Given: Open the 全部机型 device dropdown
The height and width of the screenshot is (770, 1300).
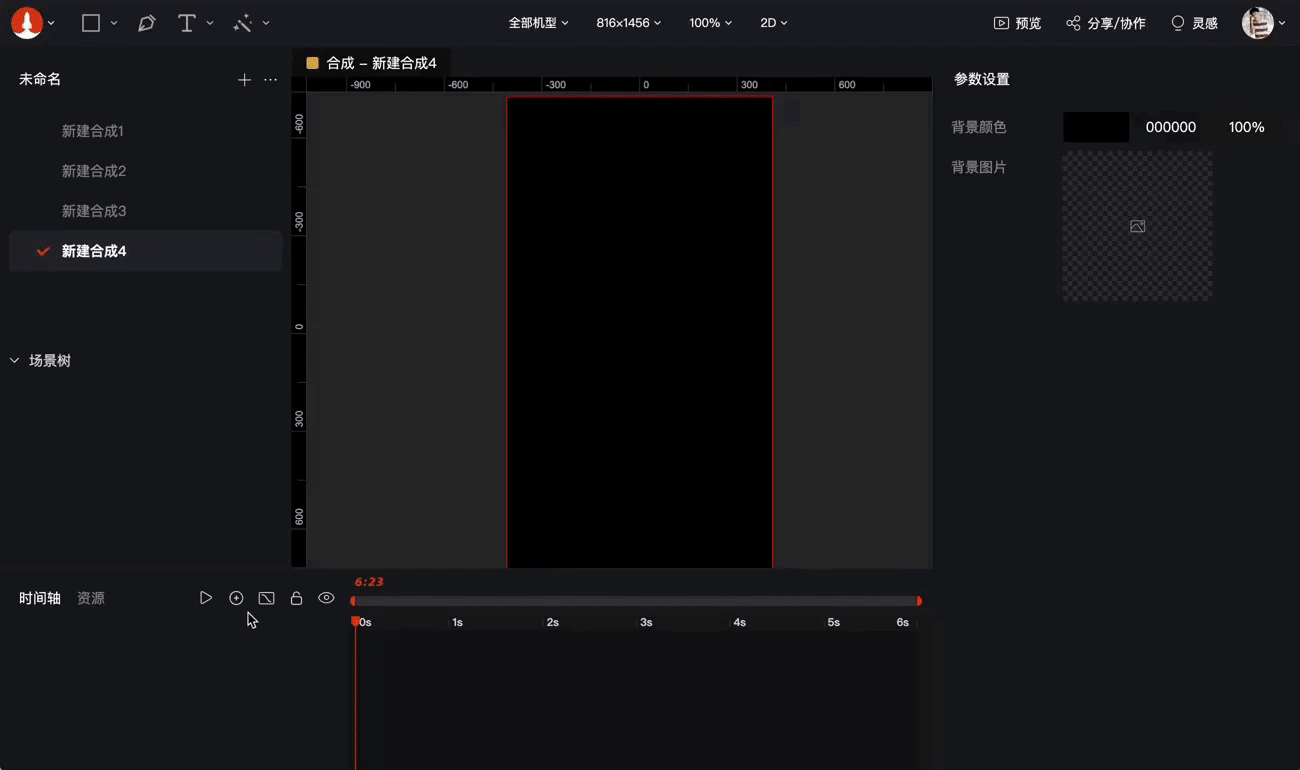Looking at the screenshot, I should click(538, 23).
